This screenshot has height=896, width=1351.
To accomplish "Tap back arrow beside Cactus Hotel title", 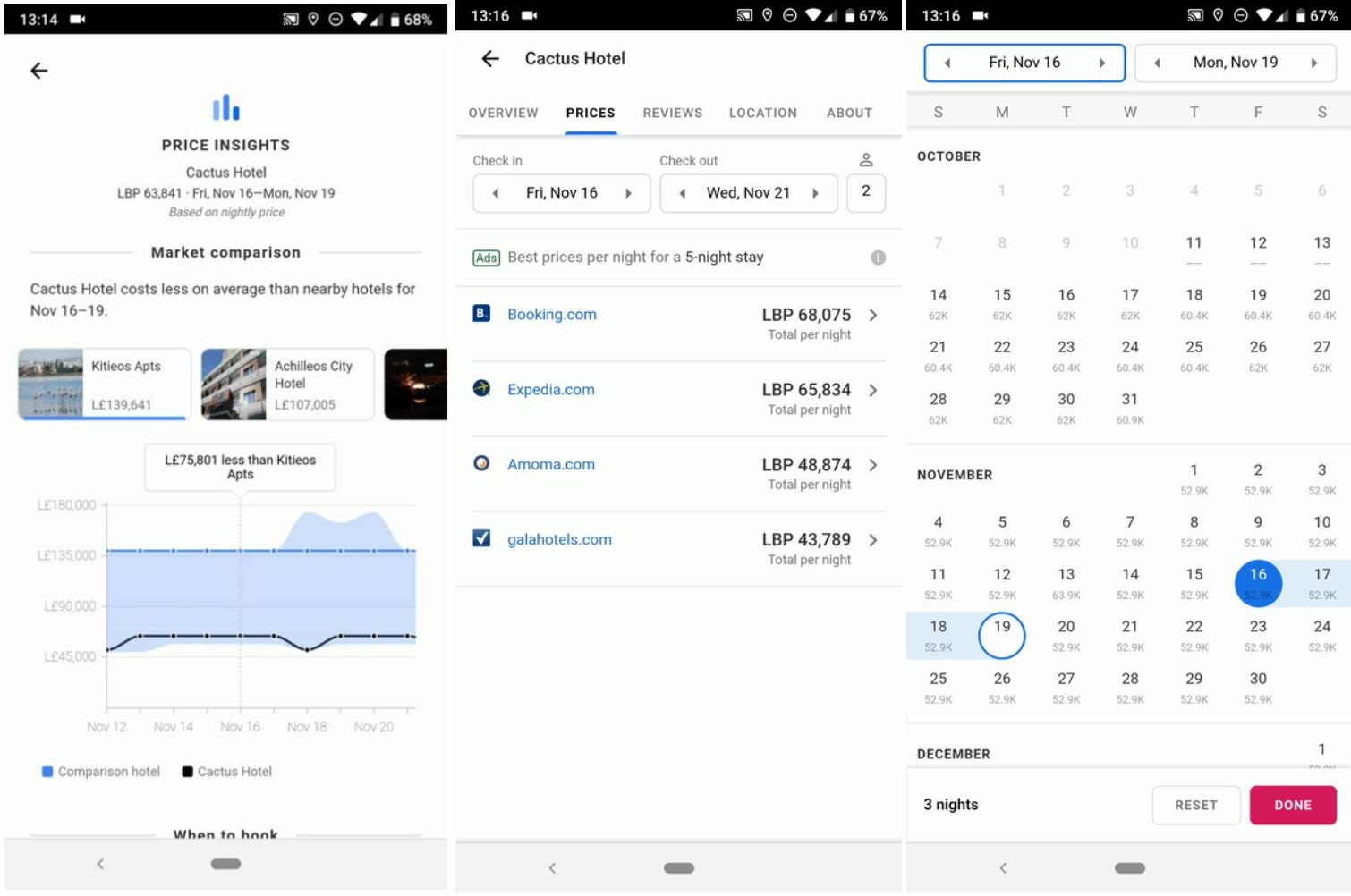I will click(489, 59).
